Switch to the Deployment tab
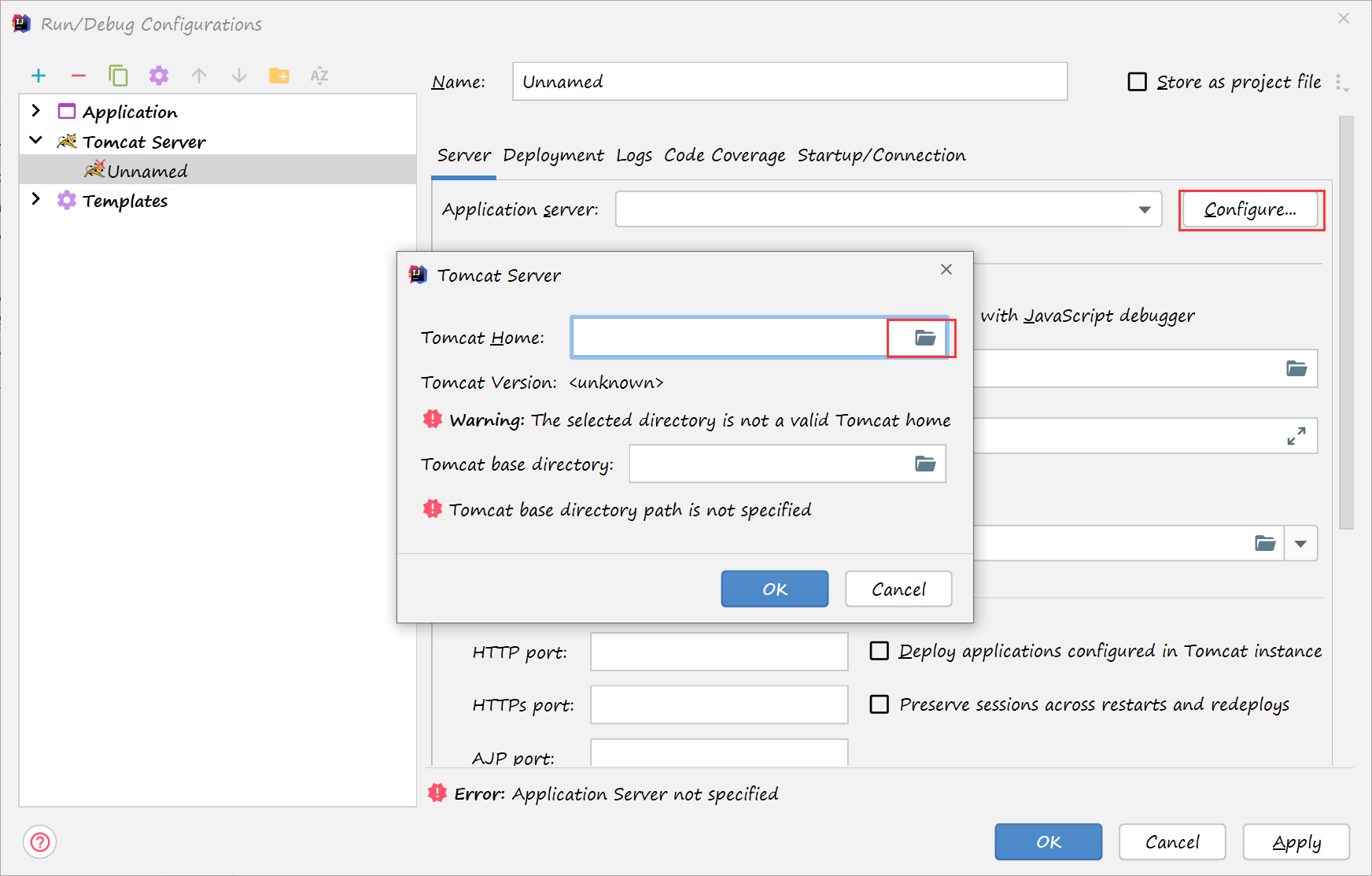The width and height of the screenshot is (1372, 876). (x=553, y=156)
